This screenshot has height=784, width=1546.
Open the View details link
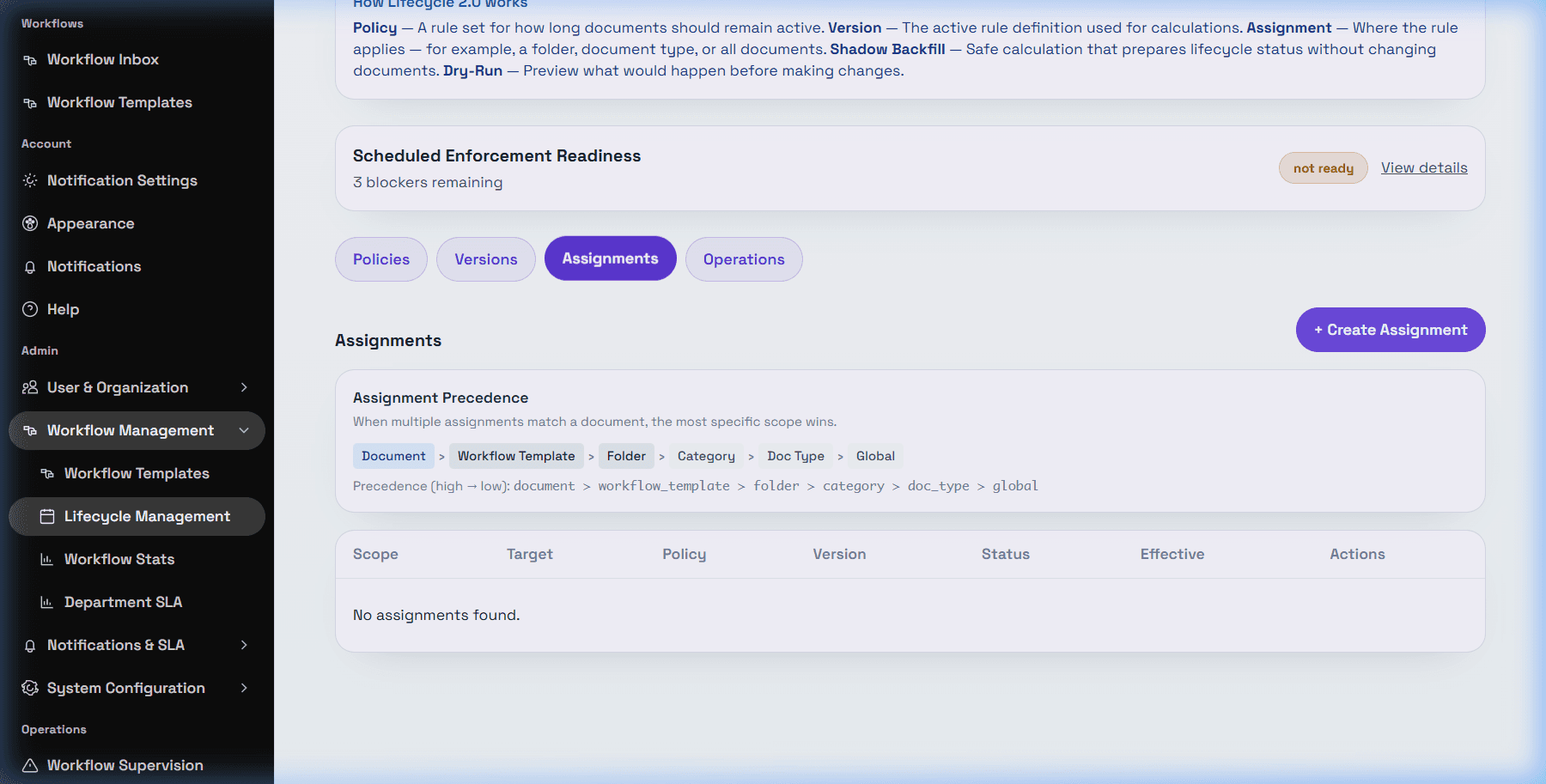1424,167
